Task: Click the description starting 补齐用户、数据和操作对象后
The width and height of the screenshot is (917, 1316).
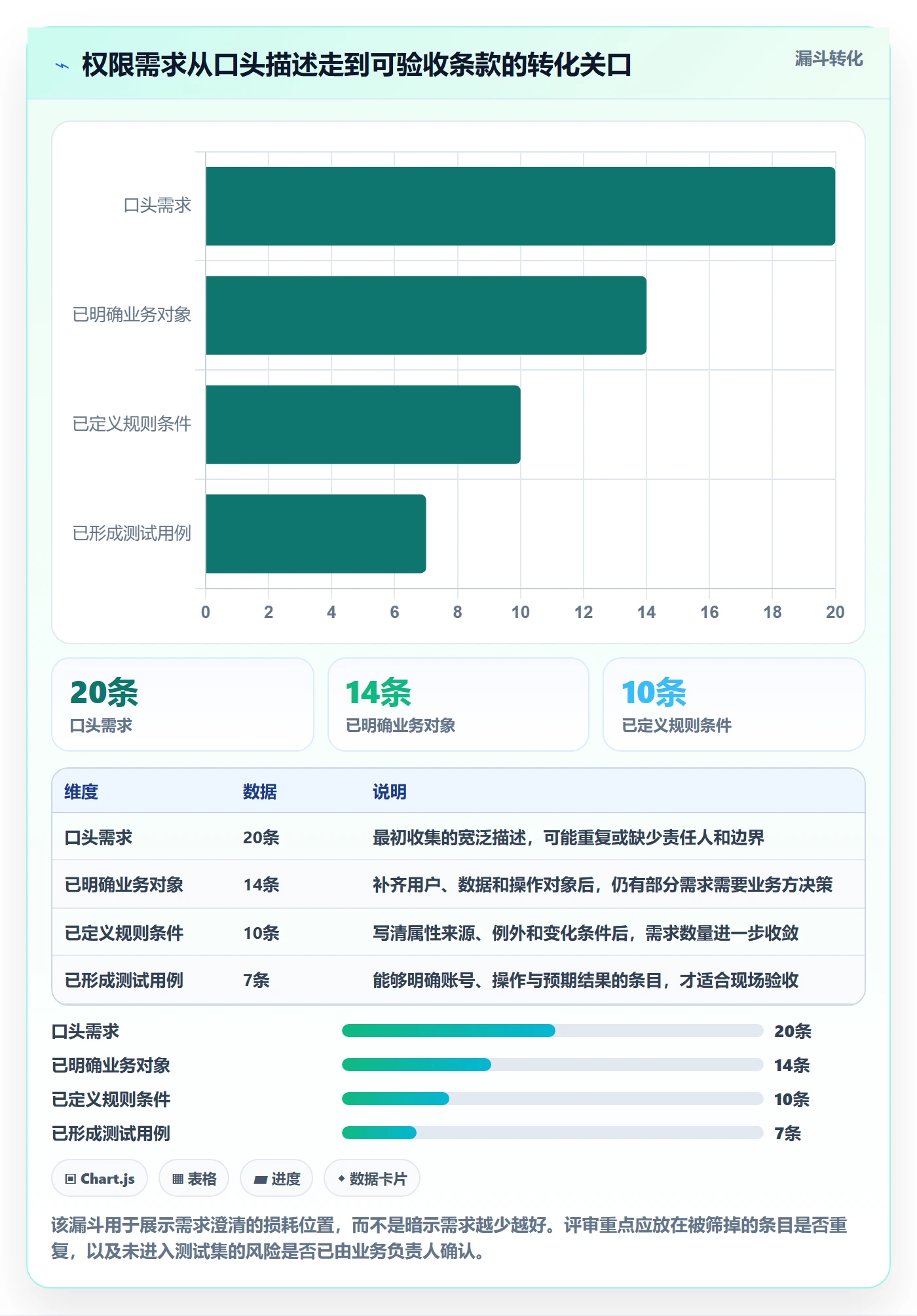Action: click(x=603, y=885)
